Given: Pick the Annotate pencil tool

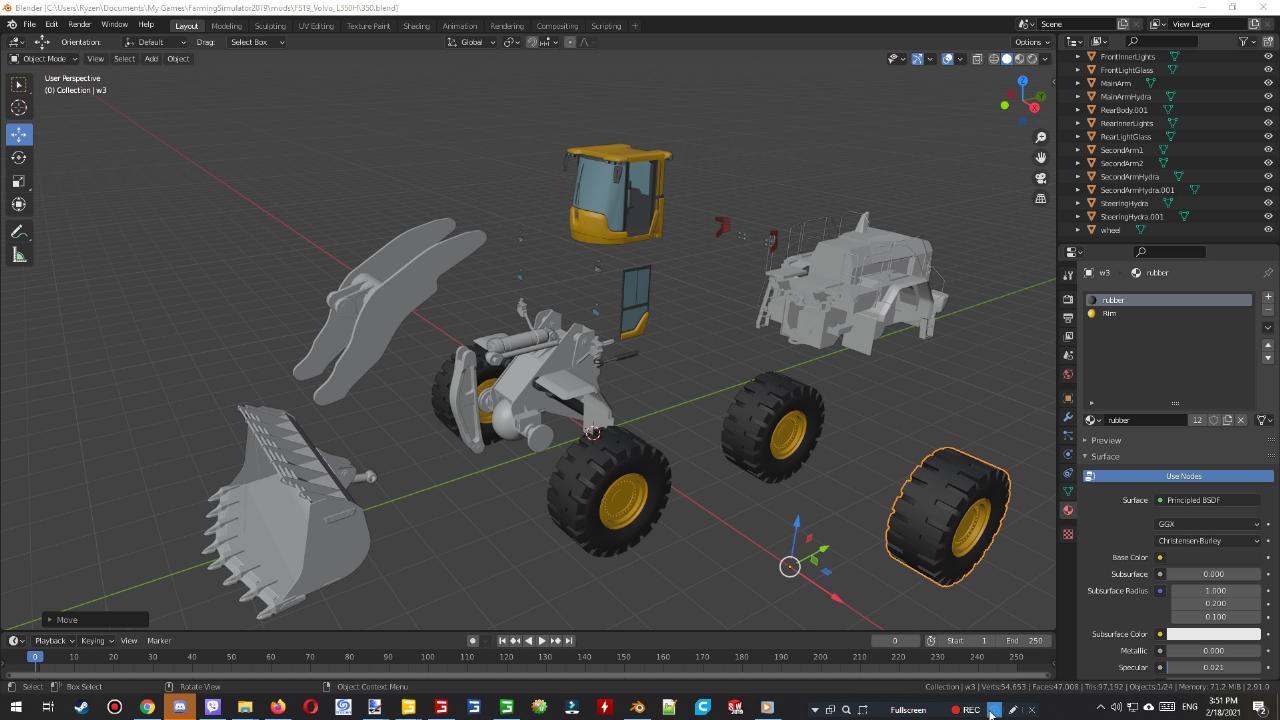Looking at the screenshot, I should pos(19,232).
